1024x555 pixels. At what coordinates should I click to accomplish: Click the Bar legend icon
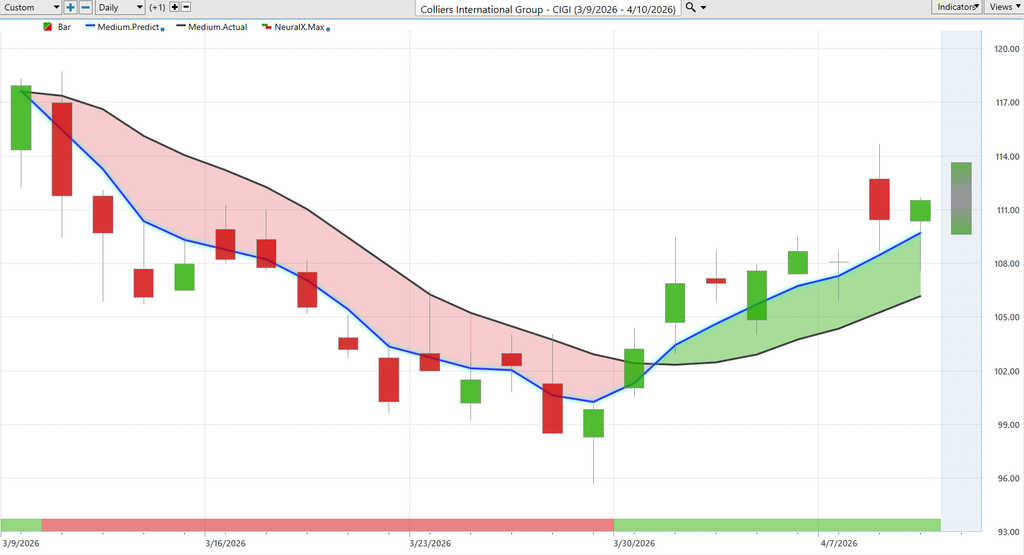point(47,27)
